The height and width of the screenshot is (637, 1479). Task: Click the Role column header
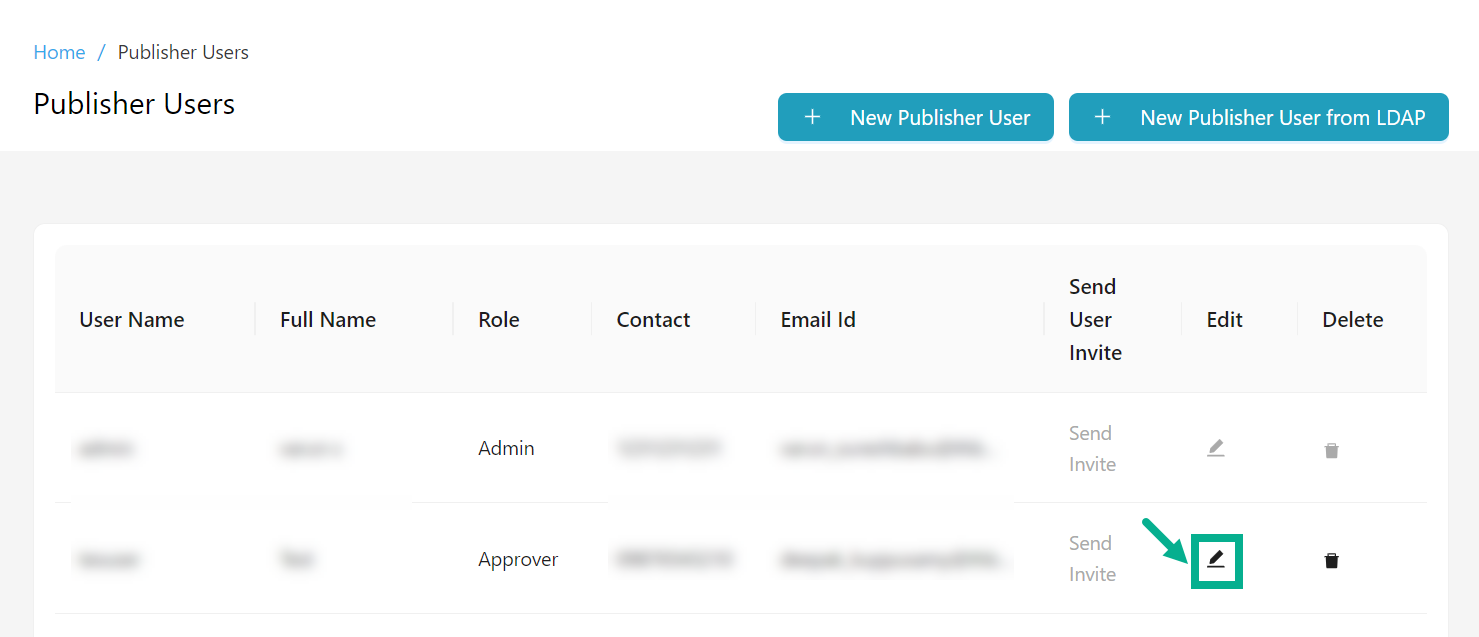(x=499, y=320)
